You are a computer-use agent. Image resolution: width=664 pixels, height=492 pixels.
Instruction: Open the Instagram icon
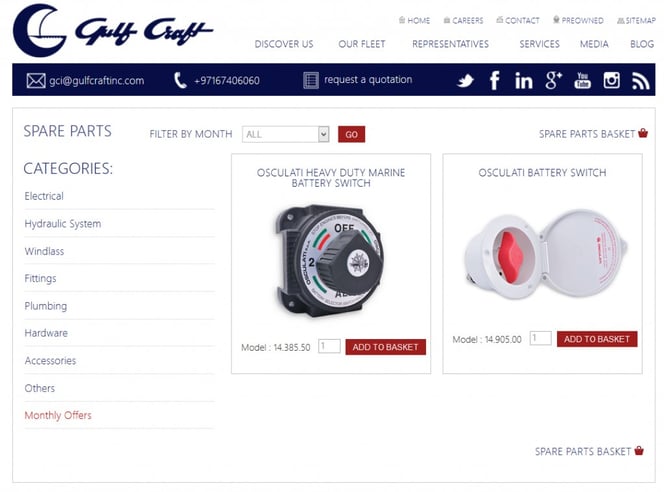click(x=611, y=80)
